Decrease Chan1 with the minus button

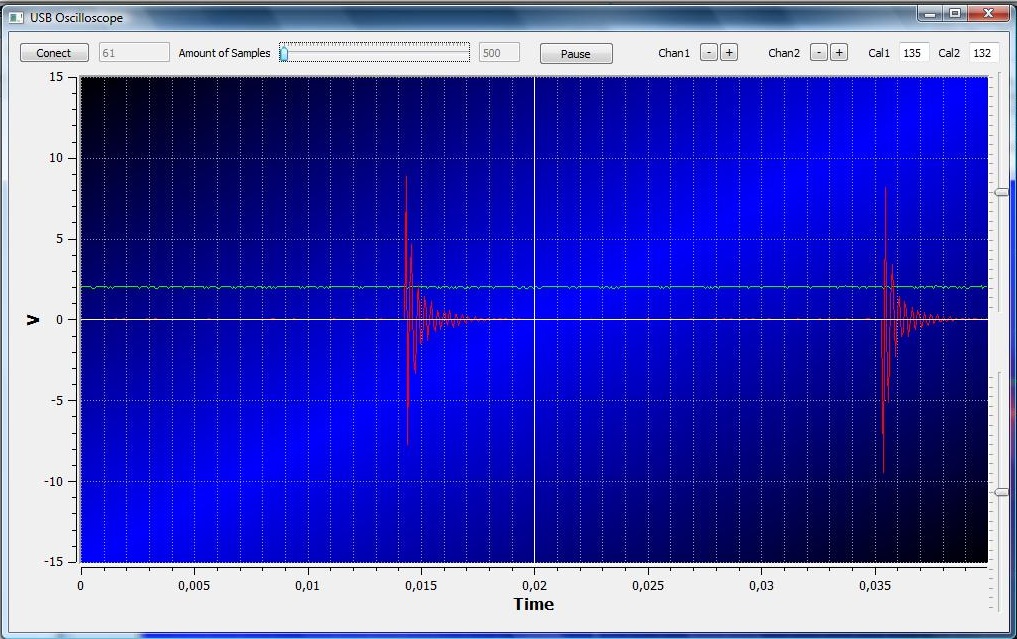pyautogui.click(x=709, y=53)
